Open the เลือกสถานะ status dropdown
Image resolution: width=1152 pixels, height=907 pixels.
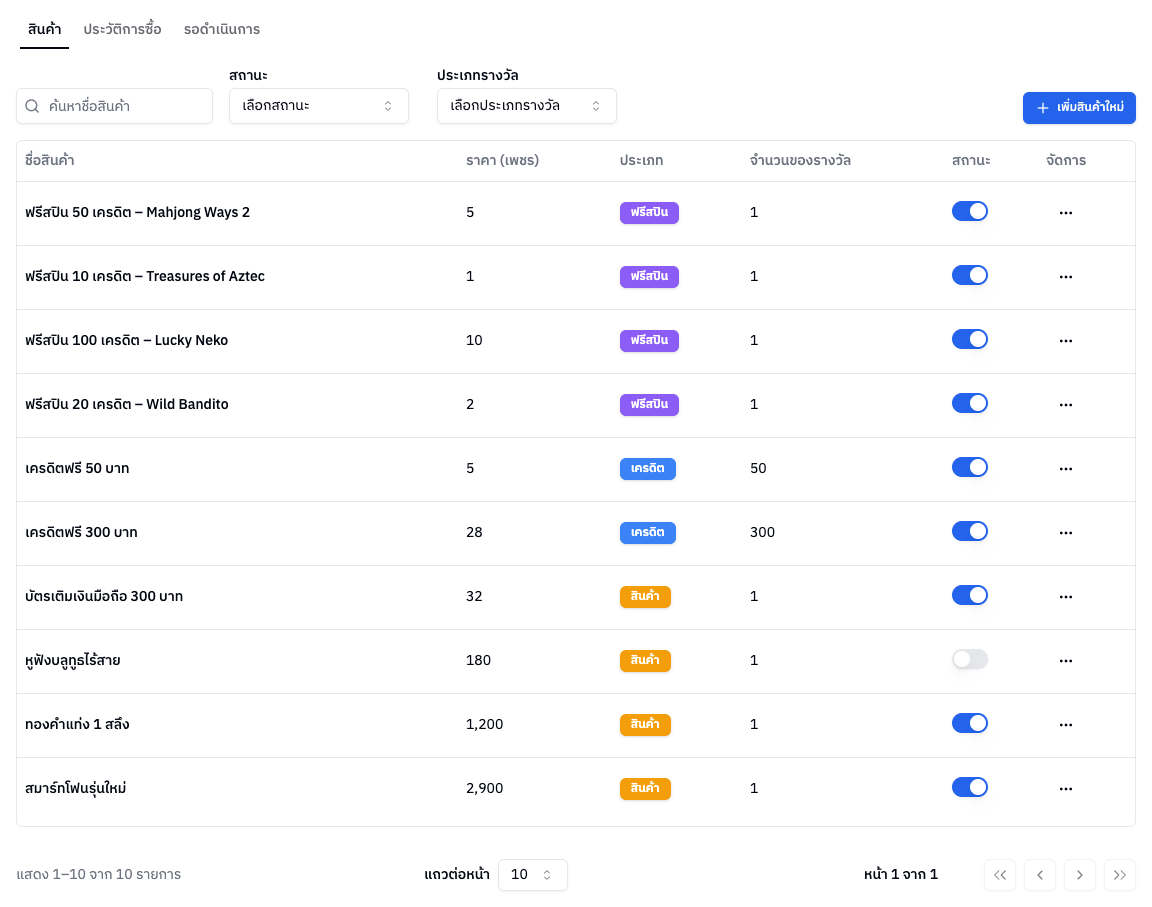(x=319, y=106)
